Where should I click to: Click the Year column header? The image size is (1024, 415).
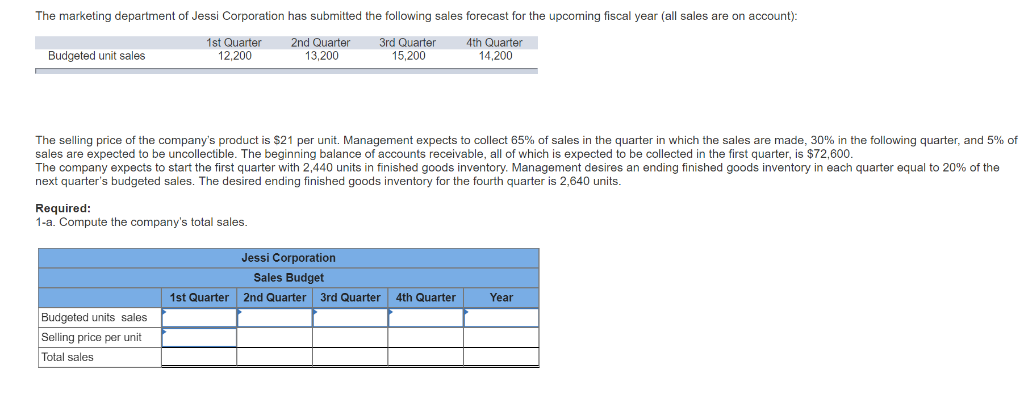tap(502, 297)
